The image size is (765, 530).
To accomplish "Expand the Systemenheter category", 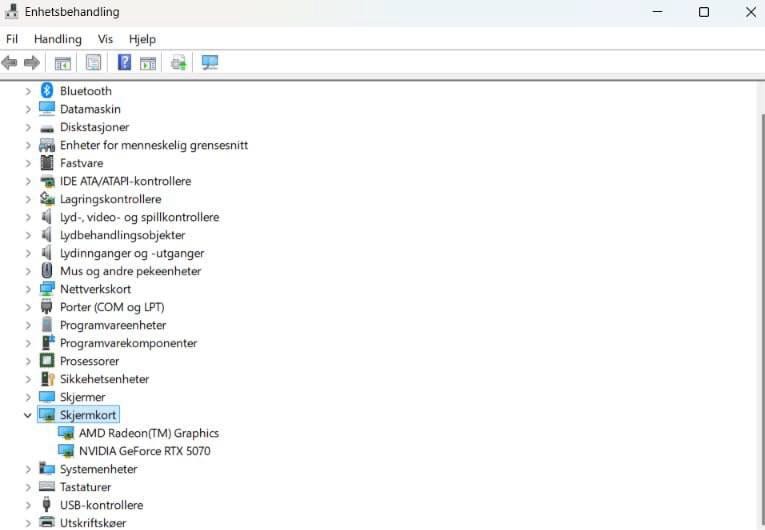I will point(28,469).
